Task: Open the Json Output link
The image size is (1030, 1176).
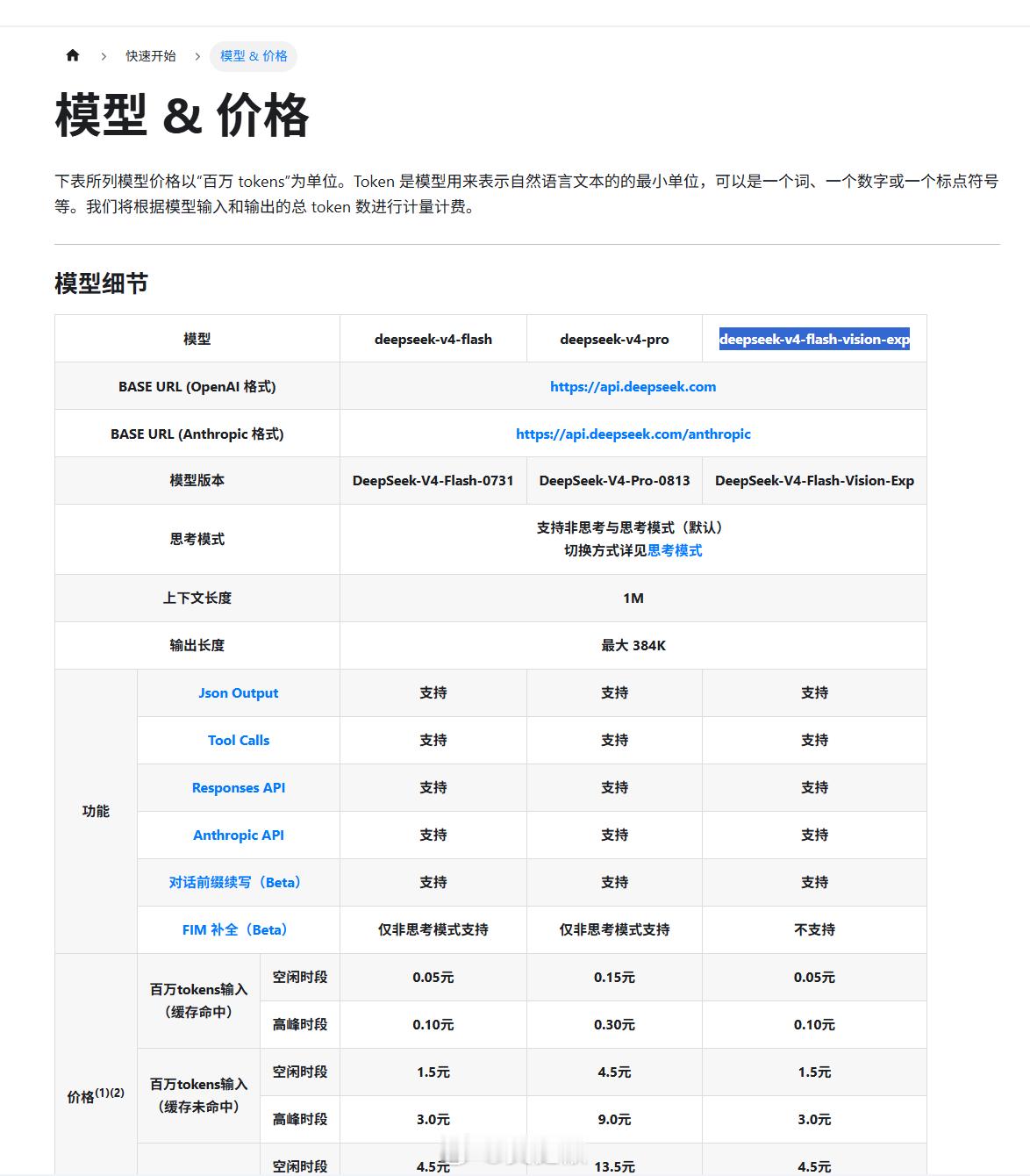Action: 238,692
